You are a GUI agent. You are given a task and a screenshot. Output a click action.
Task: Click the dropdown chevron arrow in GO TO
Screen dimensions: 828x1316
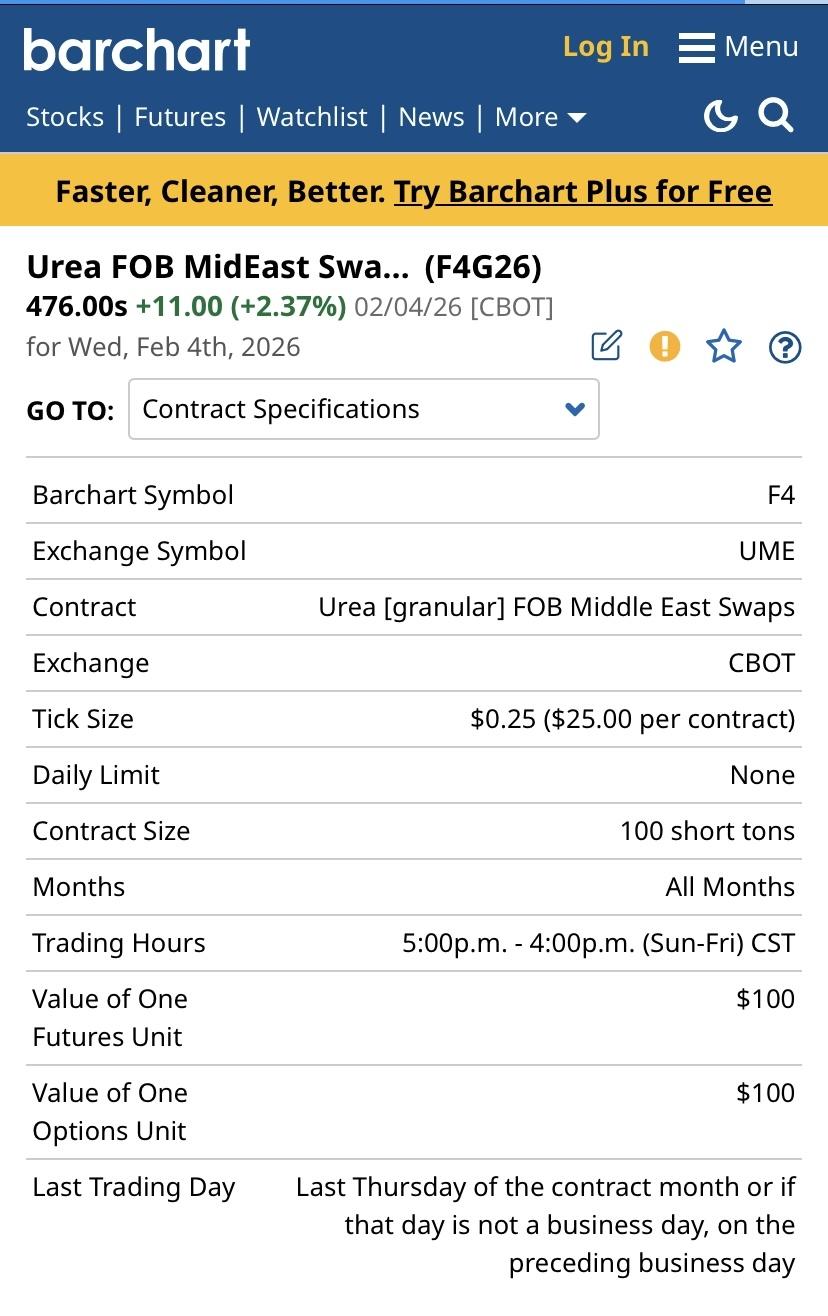tap(575, 409)
